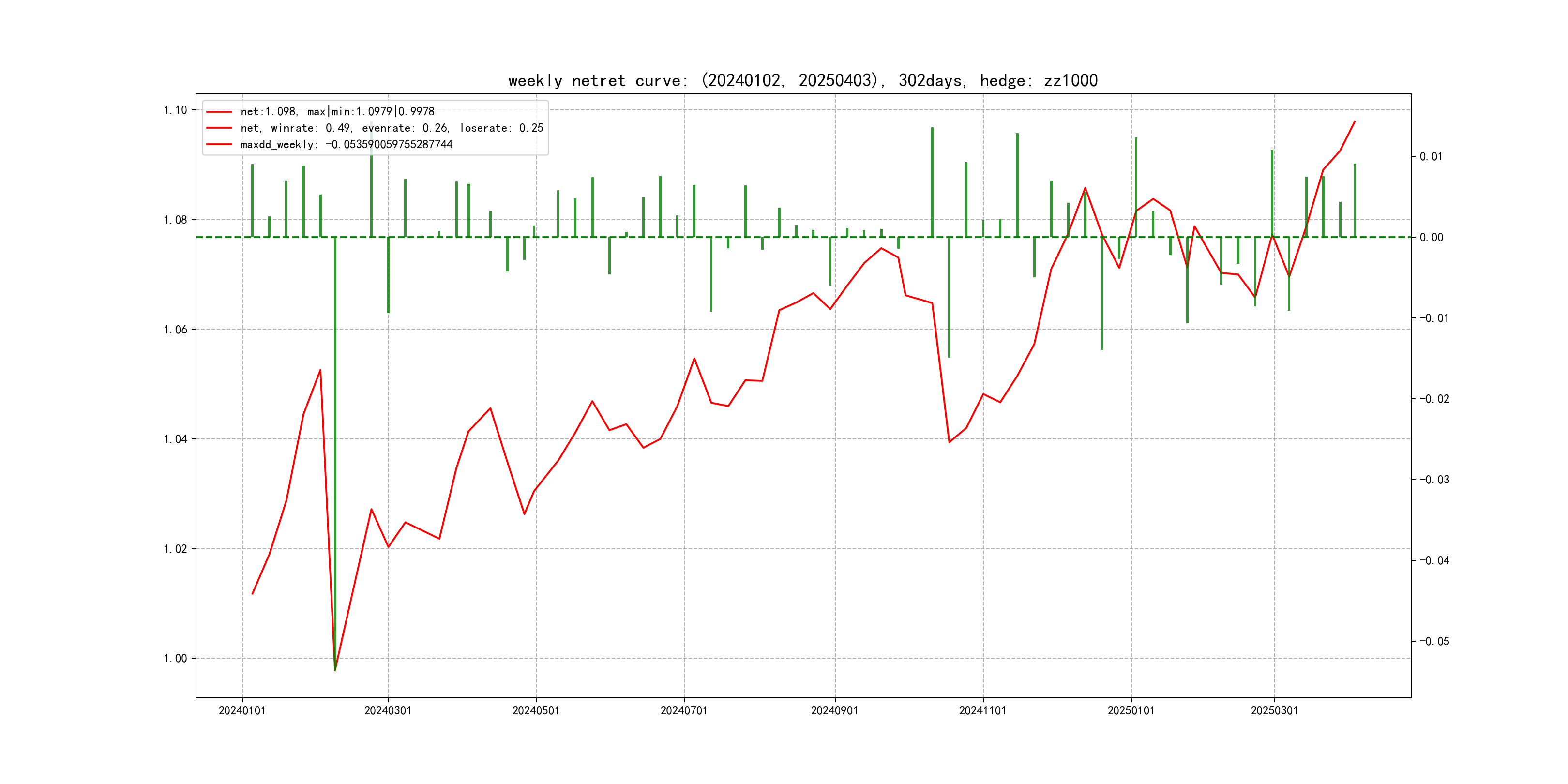The height and width of the screenshot is (784, 1568).
Task: Click the 20250301 x-axis date label
Action: tap(1274, 710)
